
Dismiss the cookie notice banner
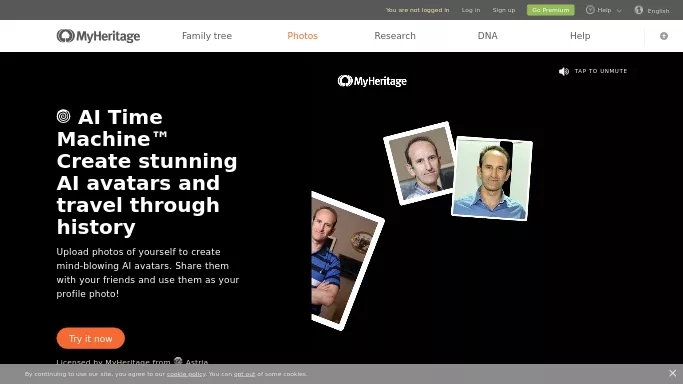coord(673,373)
